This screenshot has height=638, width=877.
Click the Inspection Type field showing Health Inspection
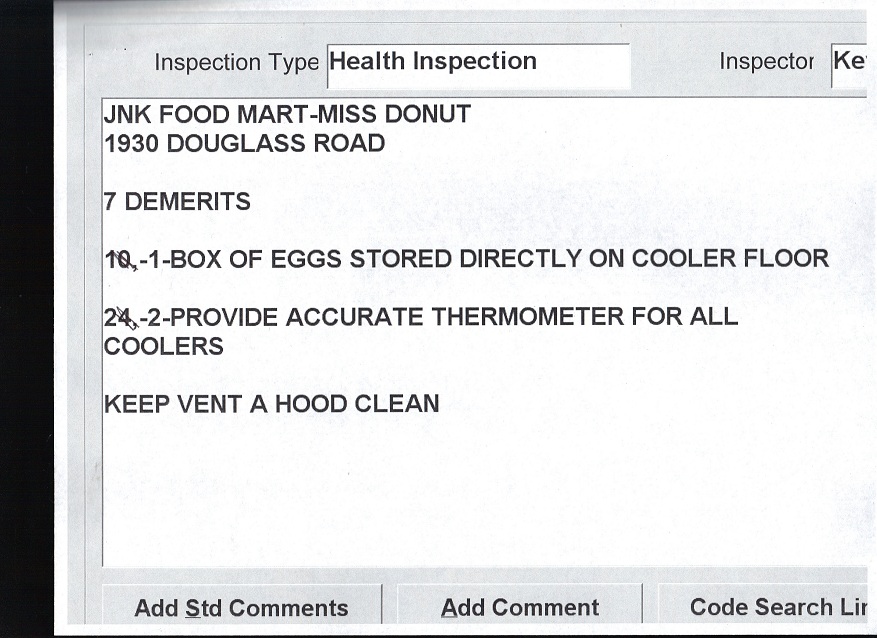click(x=478, y=63)
